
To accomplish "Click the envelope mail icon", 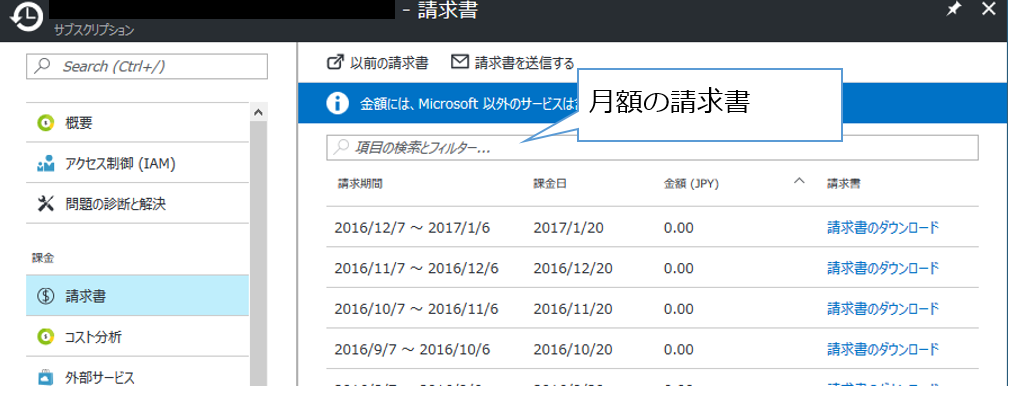I will [459, 62].
